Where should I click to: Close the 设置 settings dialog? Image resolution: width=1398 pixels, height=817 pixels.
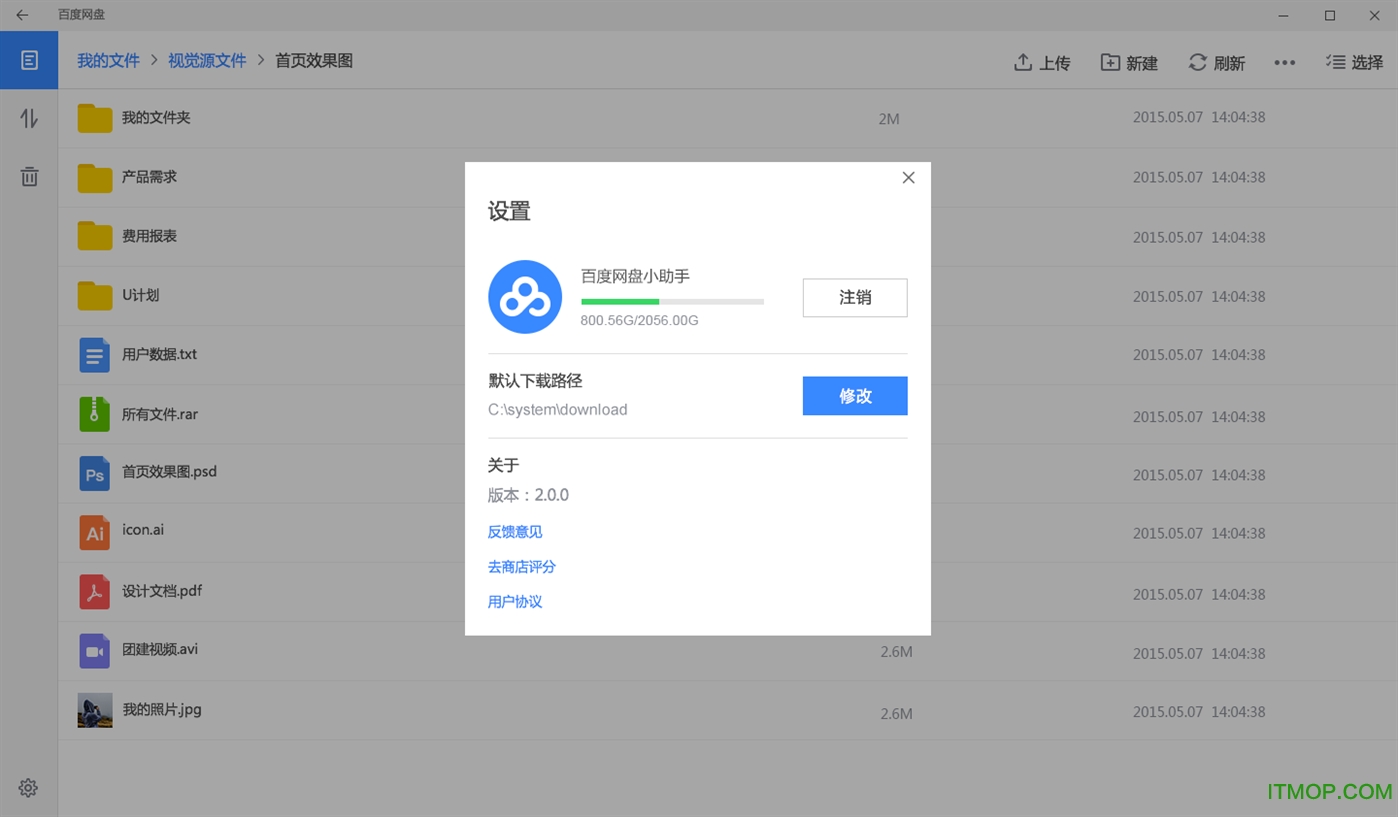908,177
